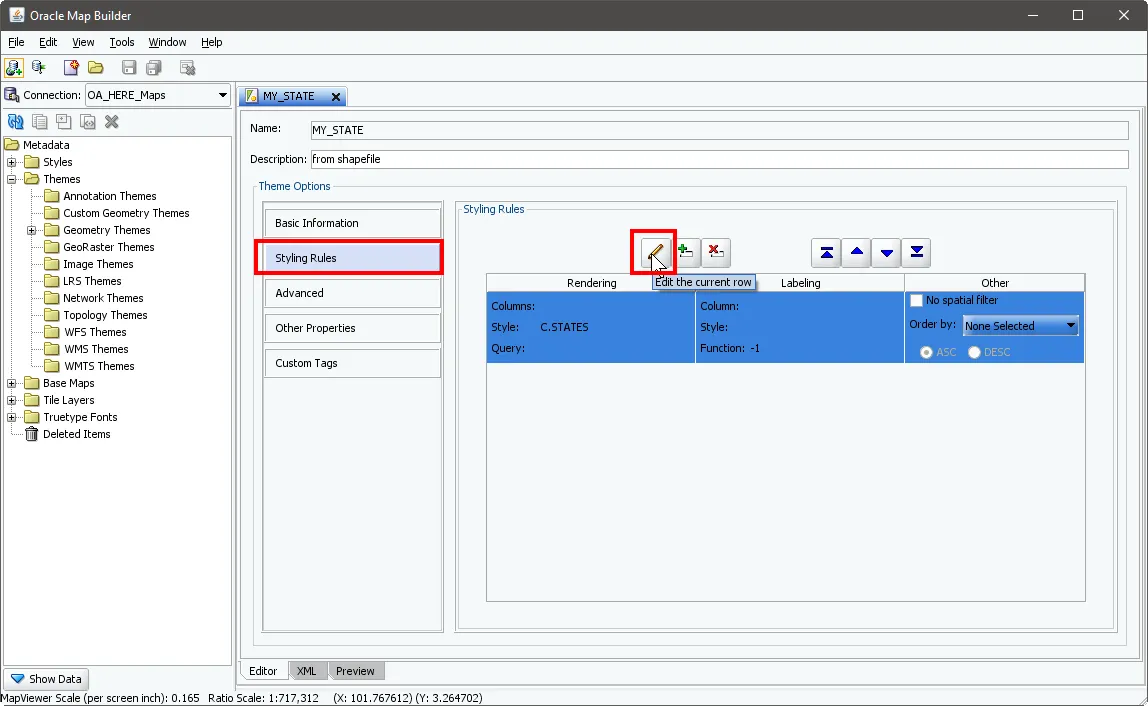Click the add database connection icon

13,67
